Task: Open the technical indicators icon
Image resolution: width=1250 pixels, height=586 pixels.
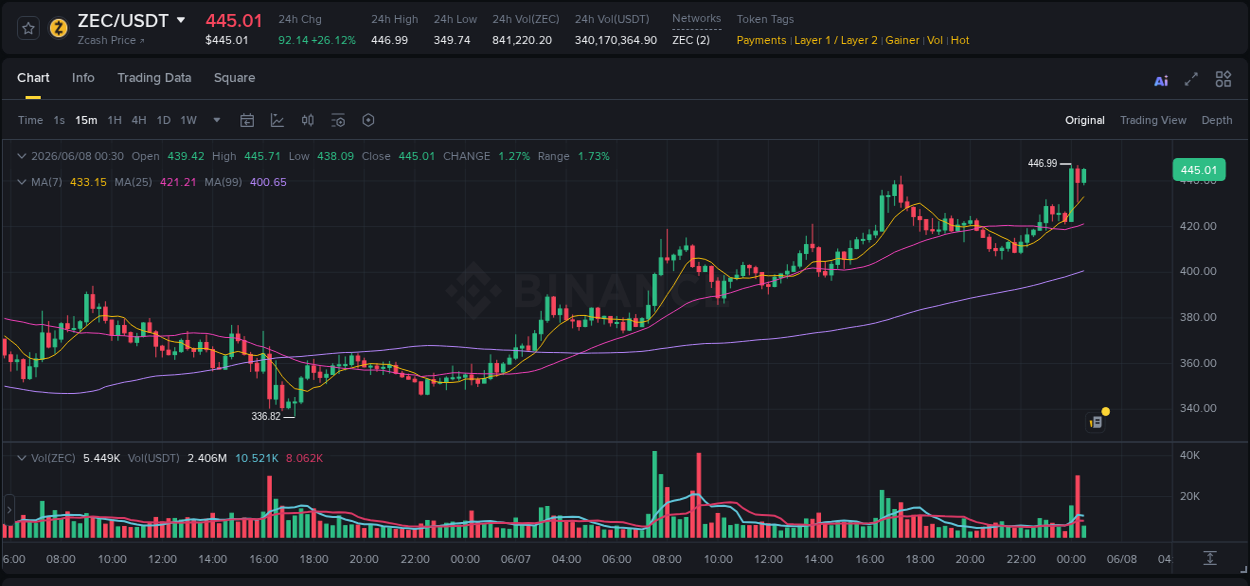Action: 277,120
